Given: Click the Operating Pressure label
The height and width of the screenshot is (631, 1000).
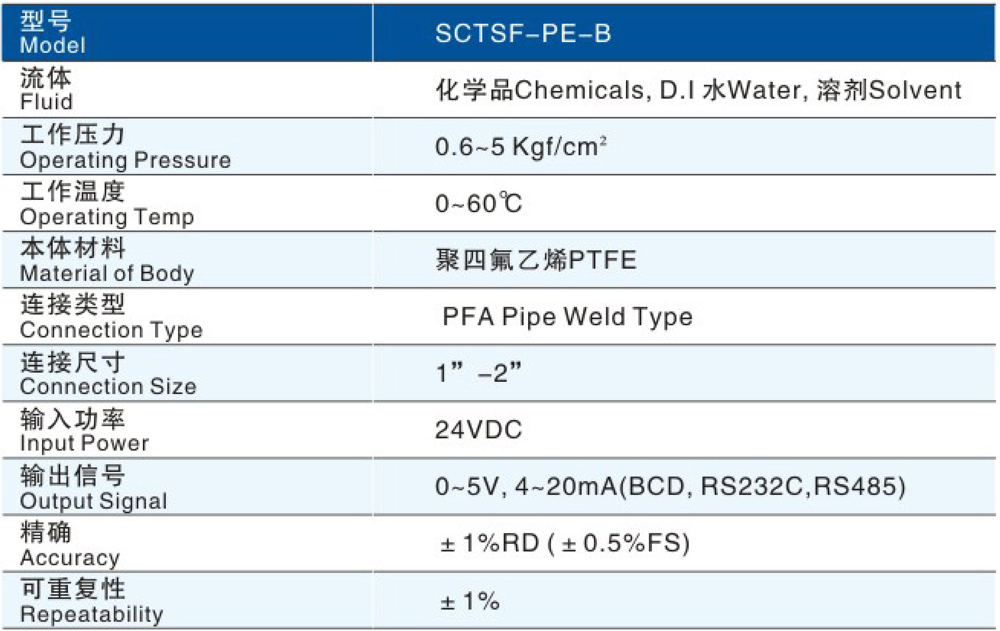Looking at the screenshot, I should coord(125,147).
